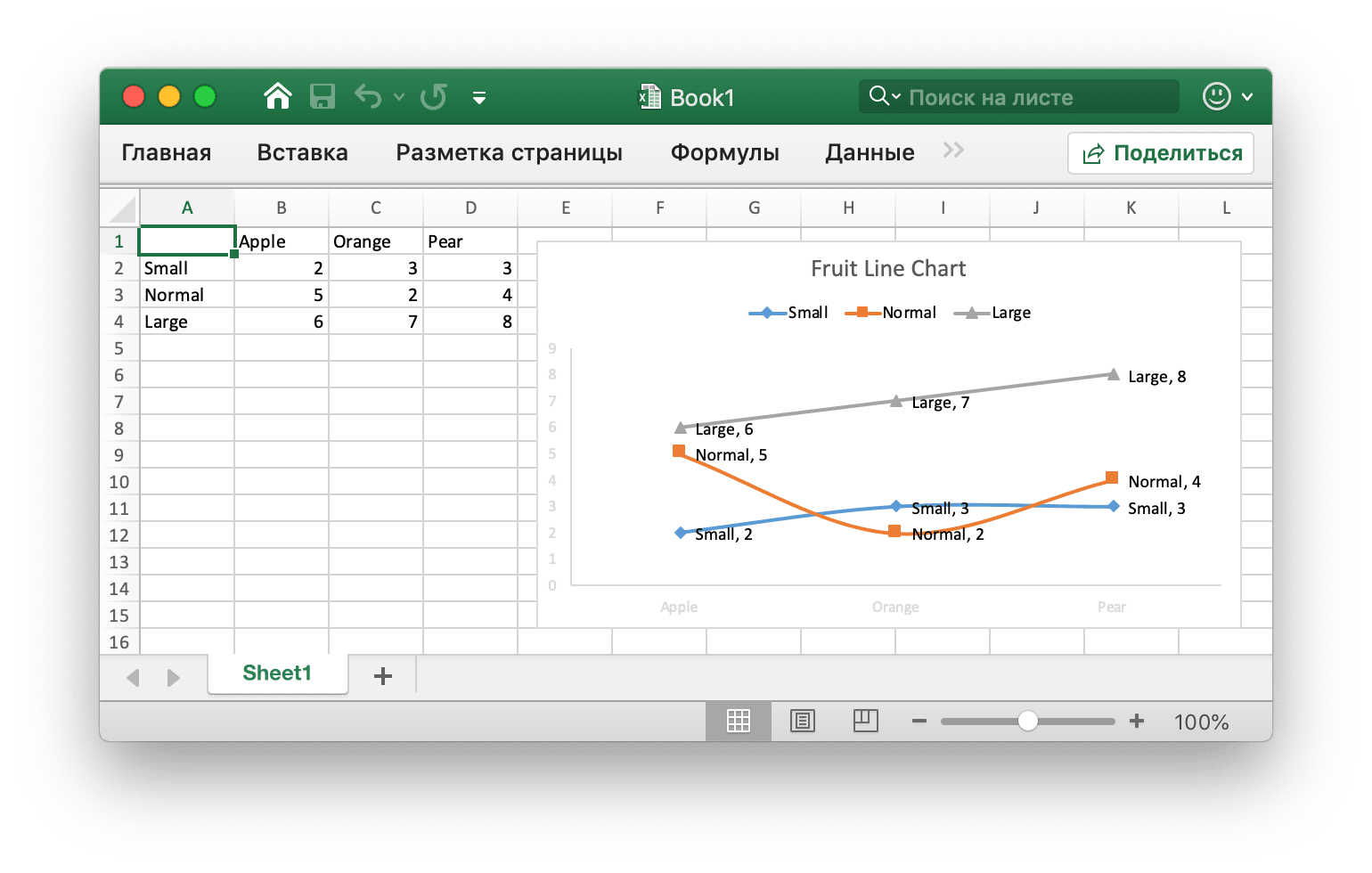This screenshot has height=873, width=1372.
Task: Select the row 4 header
Action: 119,322
